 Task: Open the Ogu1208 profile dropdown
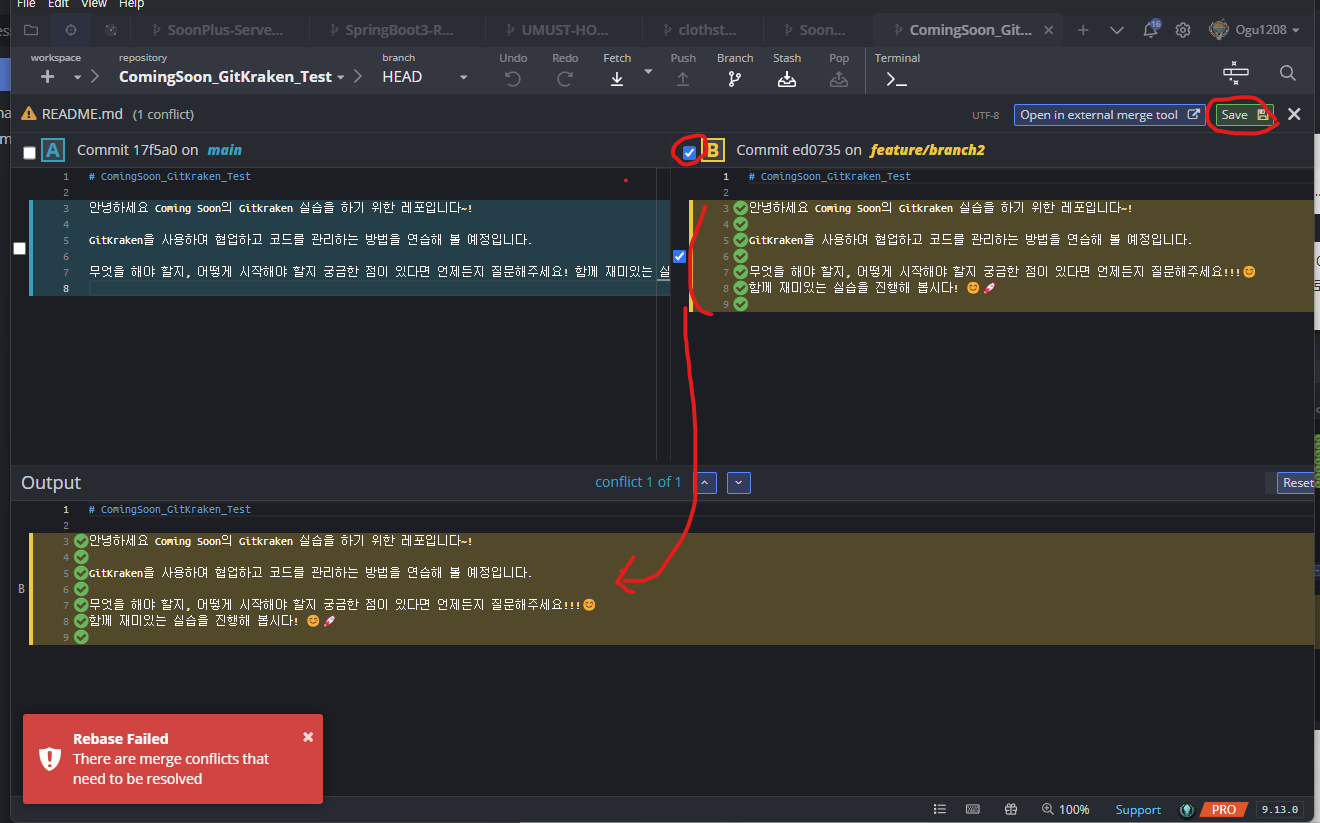point(1255,30)
